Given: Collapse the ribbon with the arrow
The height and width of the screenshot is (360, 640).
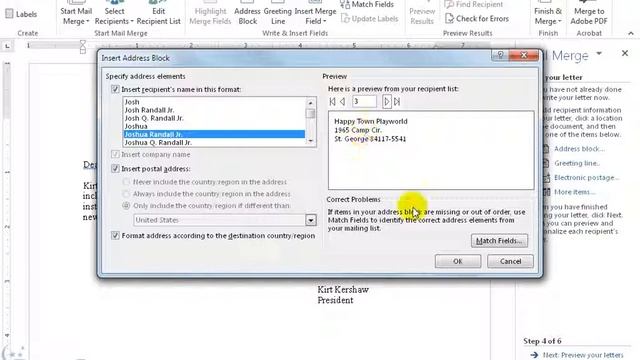Looking at the screenshot, I should [631, 33].
